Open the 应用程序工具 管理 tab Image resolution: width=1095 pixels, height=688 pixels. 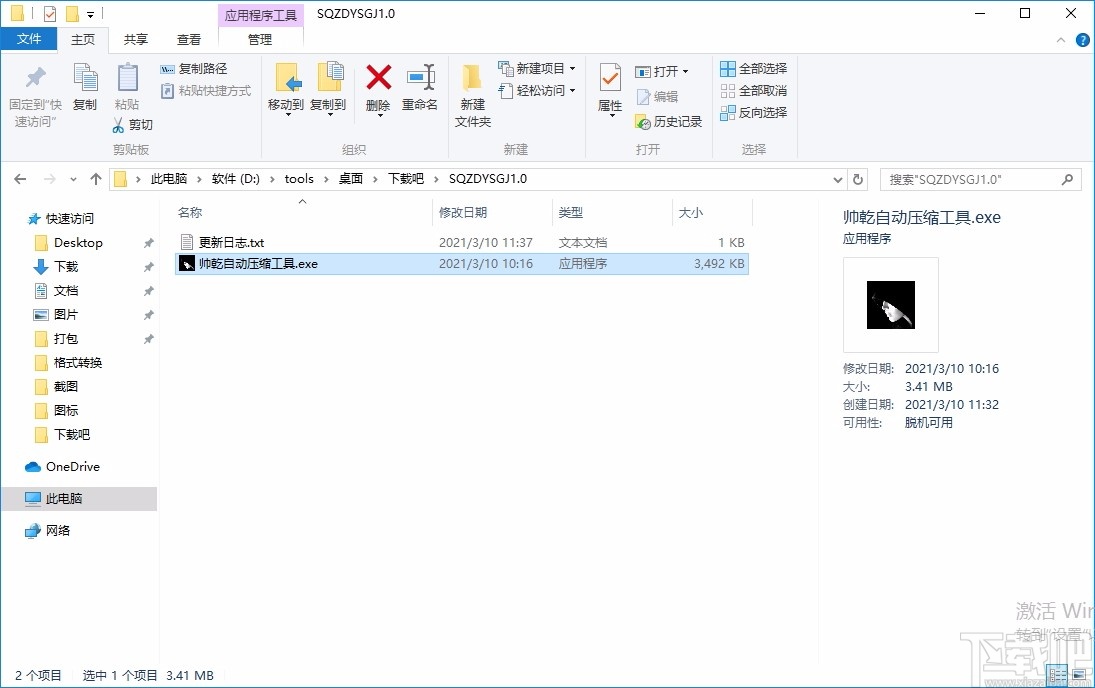pyautogui.click(x=260, y=40)
